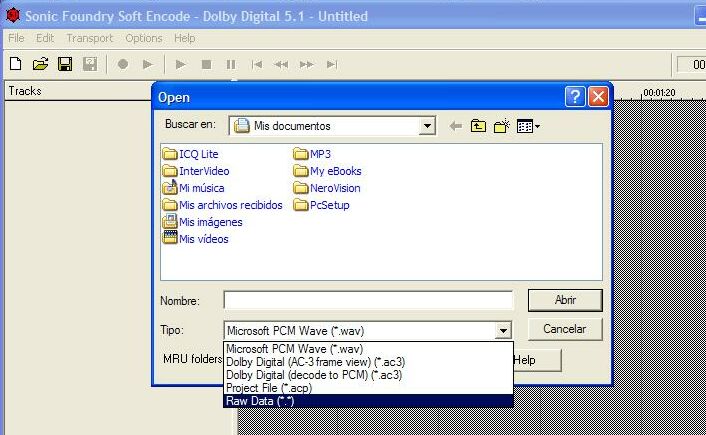The width and height of the screenshot is (706, 435).
Task: Click the Rewind transport button
Action: click(x=281, y=64)
